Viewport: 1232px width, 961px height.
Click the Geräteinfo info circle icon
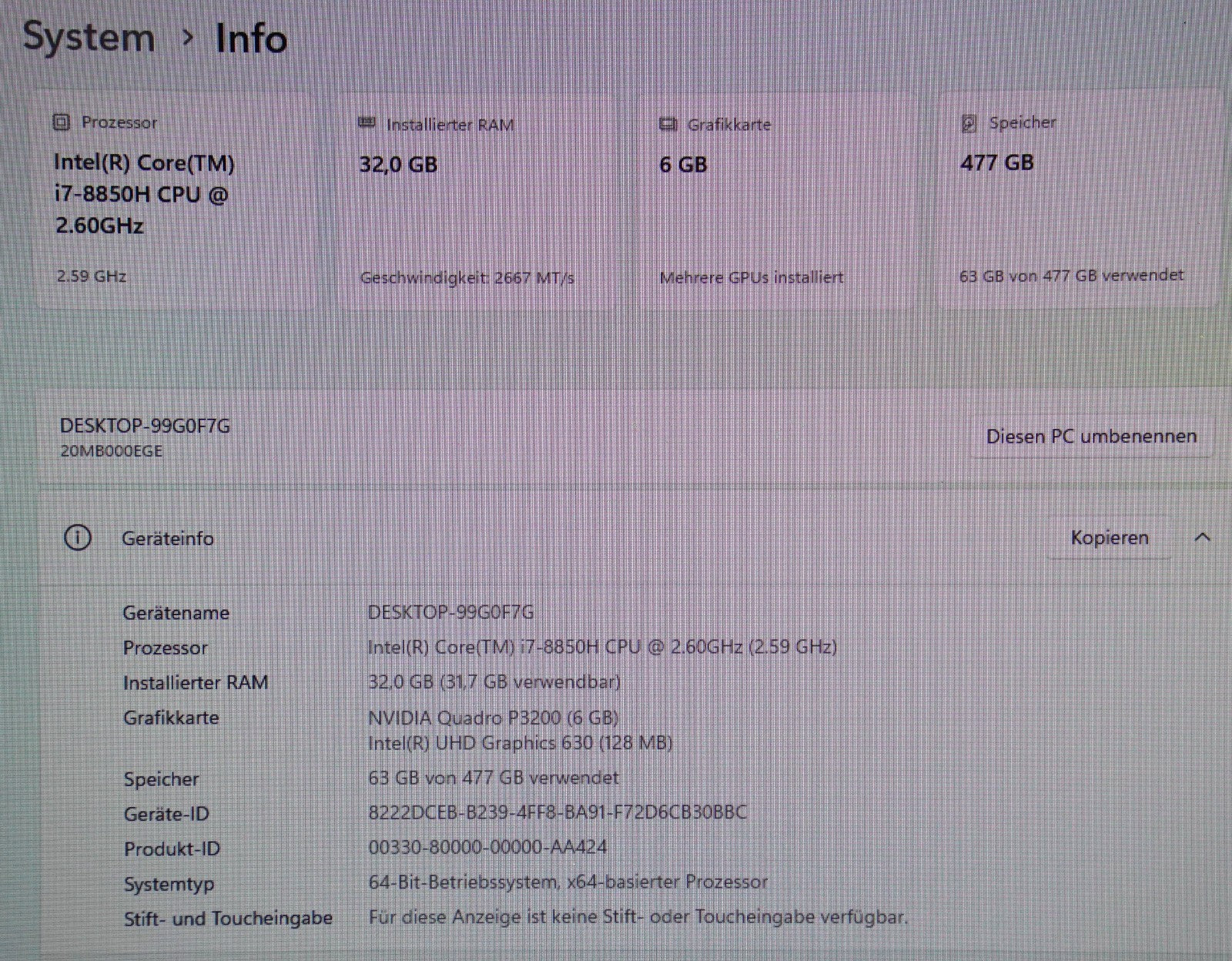(x=77, y=537)
